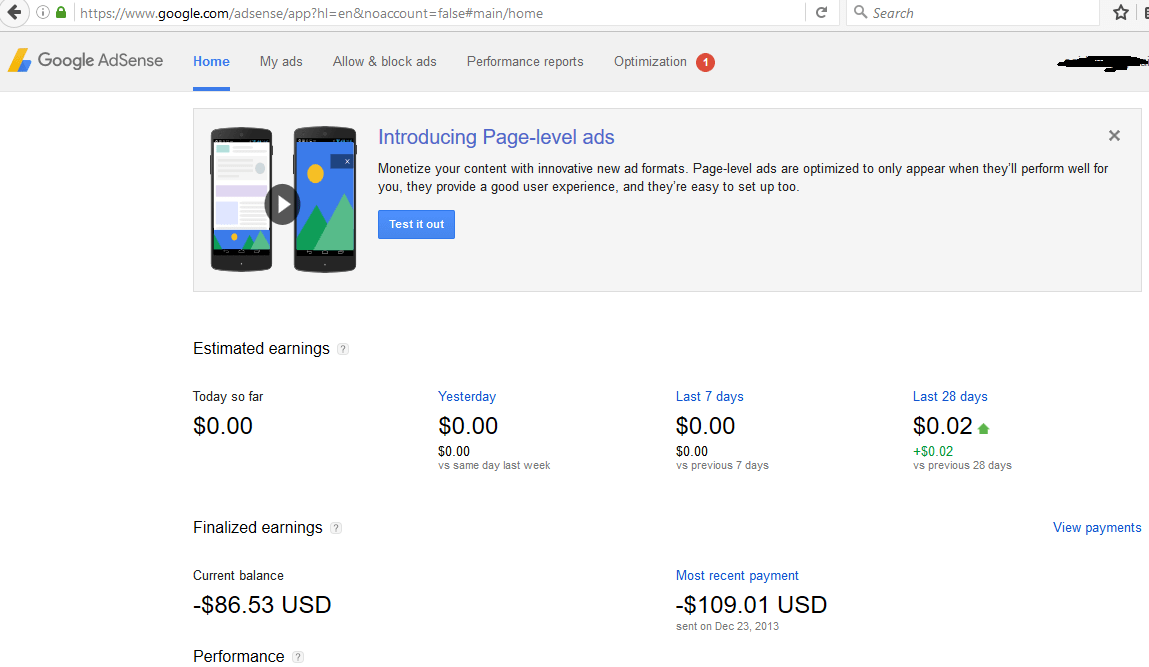Click the browser back arrow

point(14,13)
